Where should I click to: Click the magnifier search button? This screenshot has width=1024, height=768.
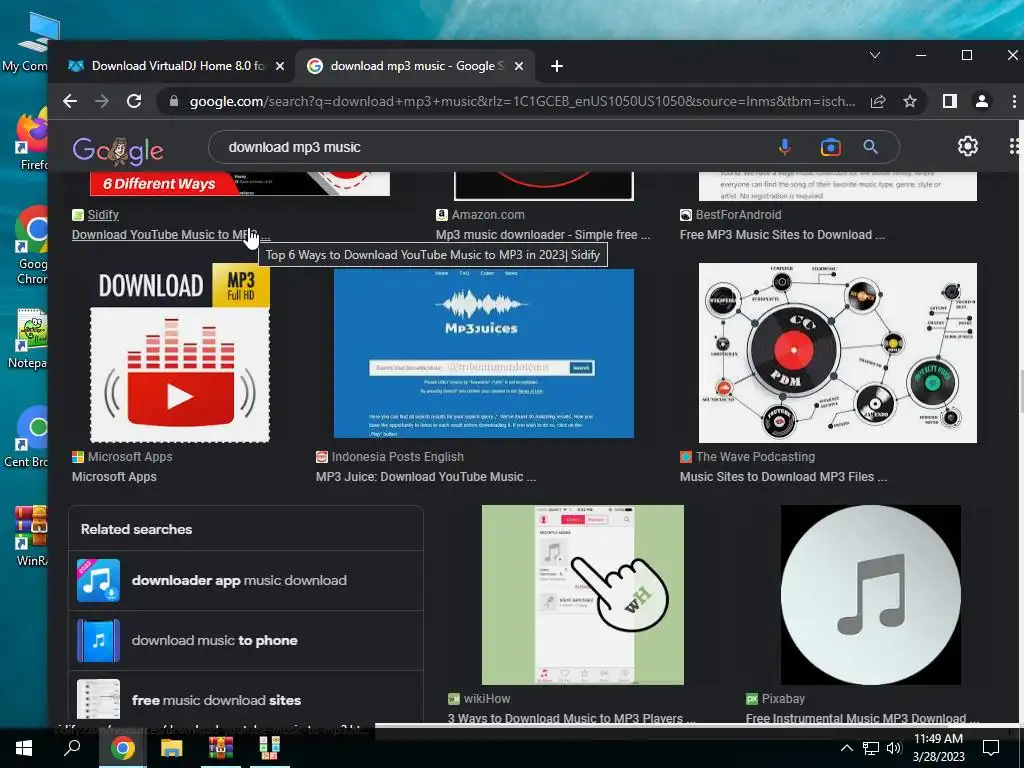(x=871, y=147)
